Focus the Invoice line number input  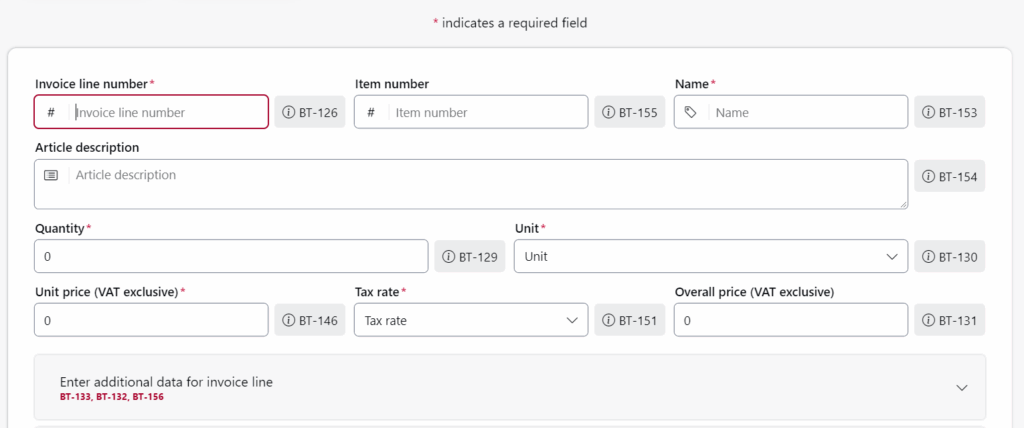[x=151, y=112]
